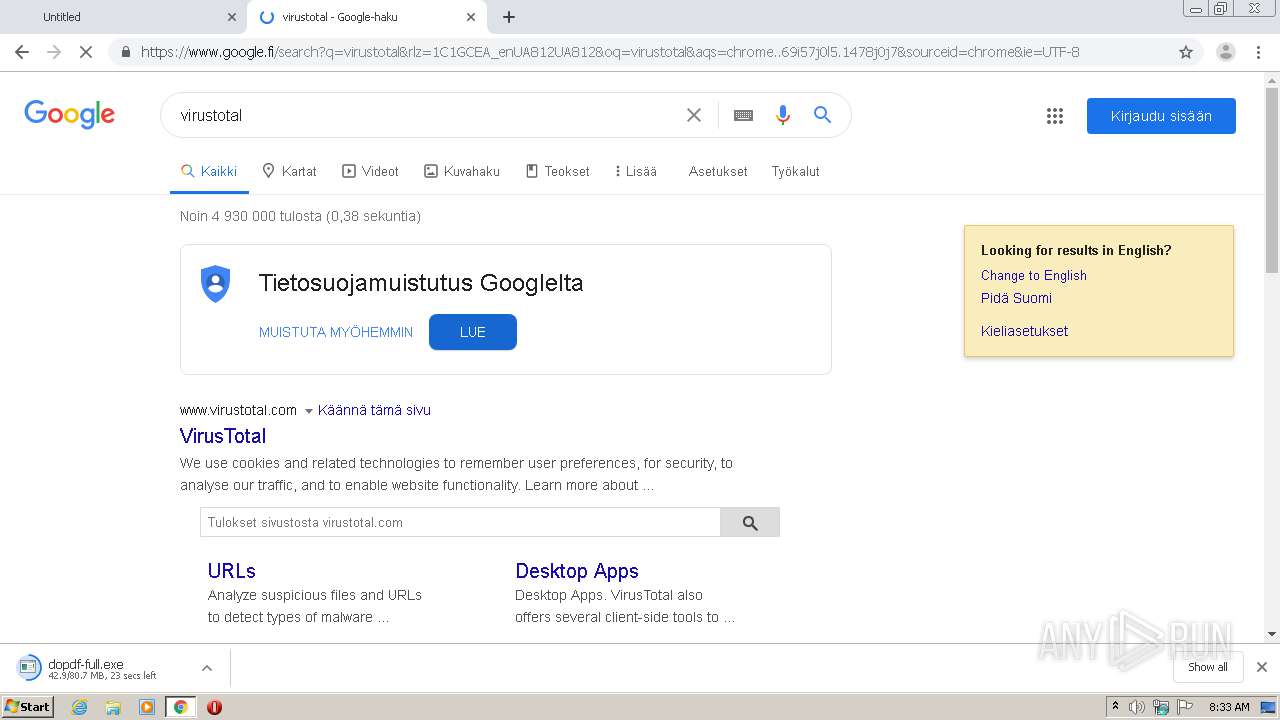This screenshot has width=1280, height=720.
Task: Open the Windows Start menu
Action: [28, 707]
